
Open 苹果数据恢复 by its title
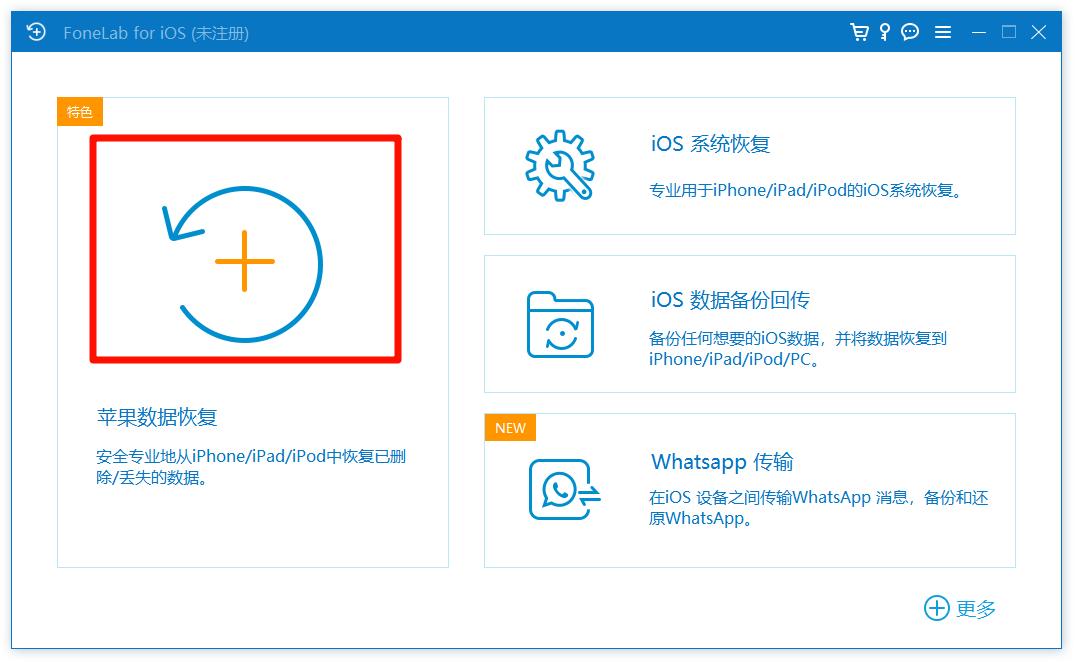click(157, 417)
